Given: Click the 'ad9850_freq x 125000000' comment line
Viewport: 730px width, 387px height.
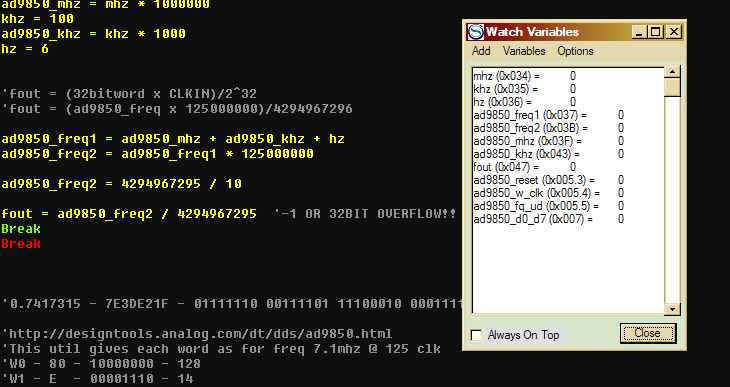Looking at the screenshot, I should 177,109.
